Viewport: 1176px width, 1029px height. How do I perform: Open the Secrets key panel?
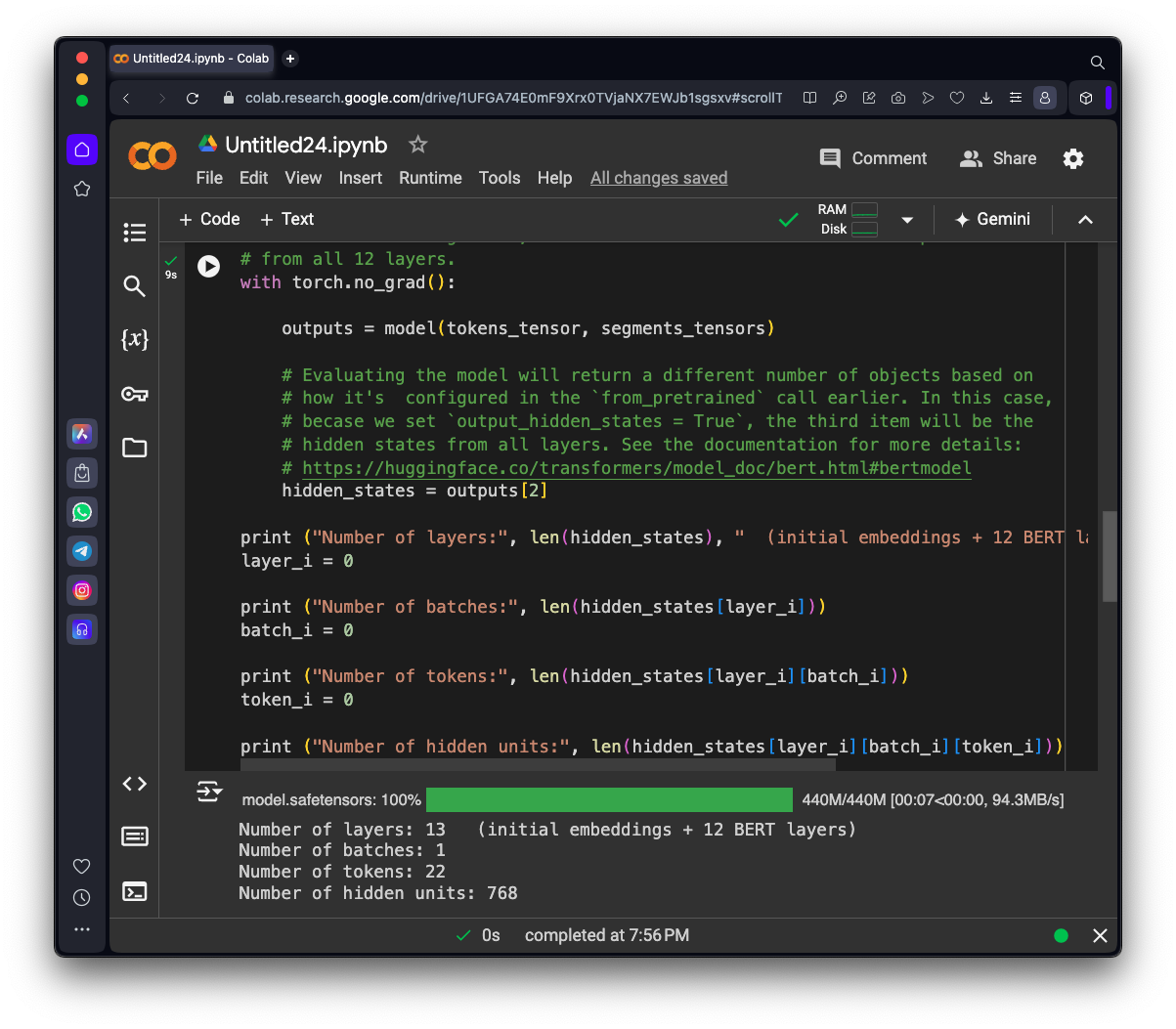pyautogui.click(x=135, y=394)
